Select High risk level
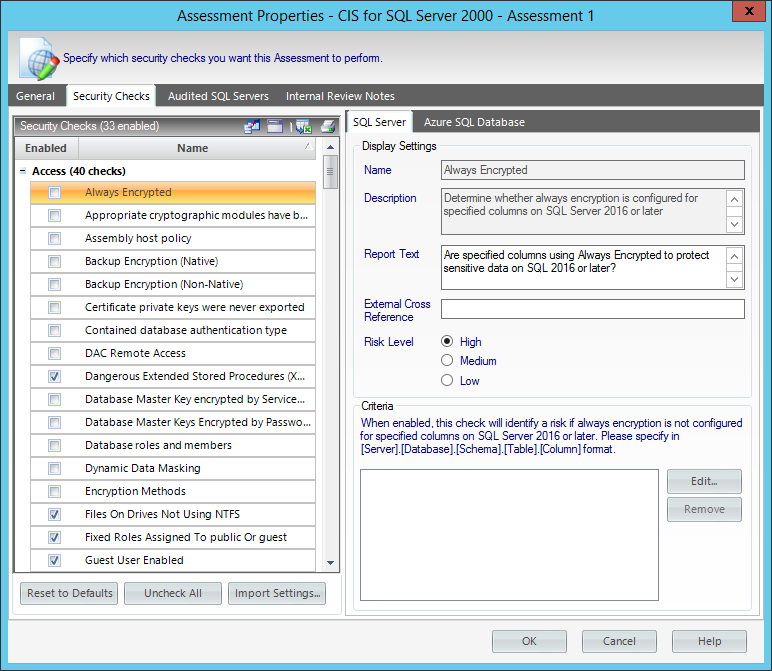The height and width of the screenshot is (671, 772). (447, 341)
